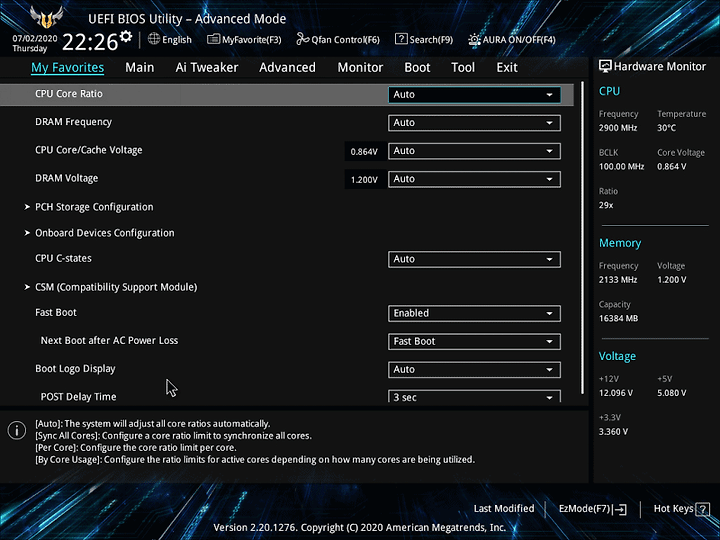This screenshot has width=720, height=540.
Task: Open the Tool tab
Action: coord(463,68)
